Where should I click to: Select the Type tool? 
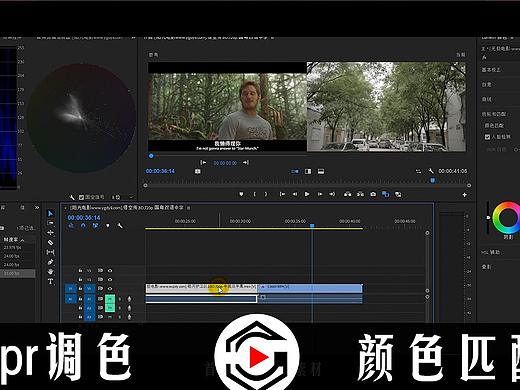click(50, 281)
